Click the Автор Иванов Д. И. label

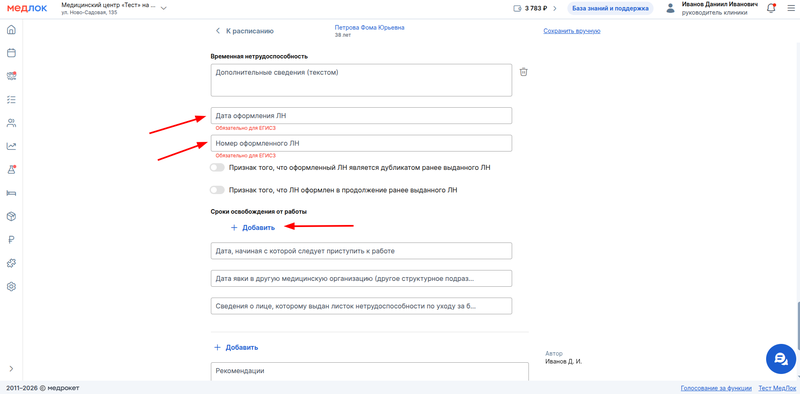pyautogui.click(x=564, y=357)
